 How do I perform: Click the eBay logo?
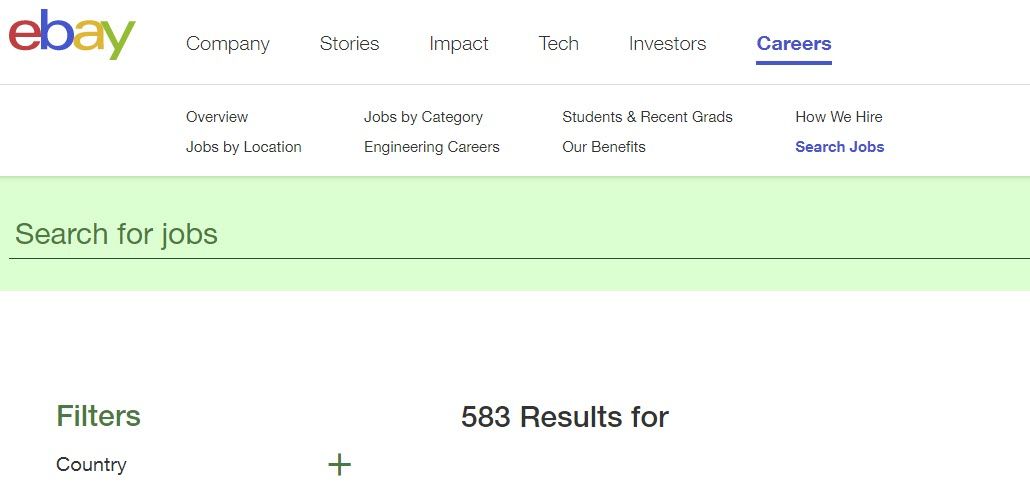[71, 35]
